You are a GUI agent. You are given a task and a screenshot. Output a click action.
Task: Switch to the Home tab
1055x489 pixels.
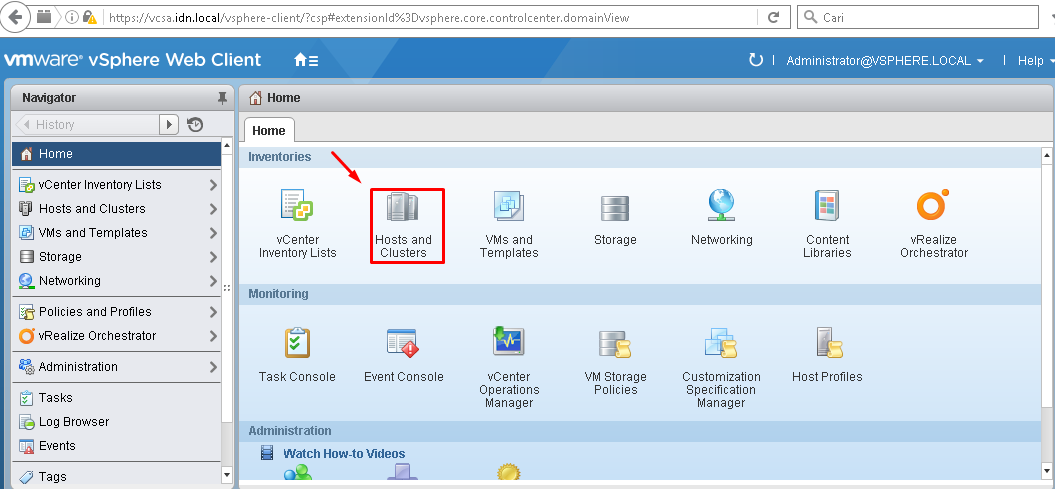pos(268,130)
